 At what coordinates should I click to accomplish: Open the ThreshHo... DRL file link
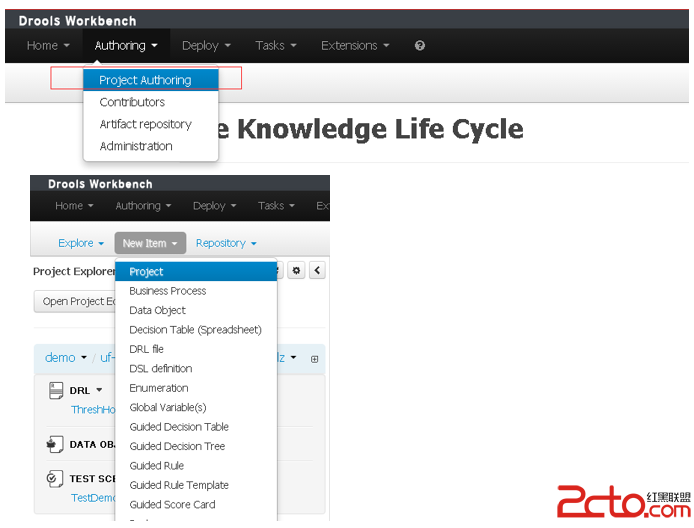tap(93, 409)
